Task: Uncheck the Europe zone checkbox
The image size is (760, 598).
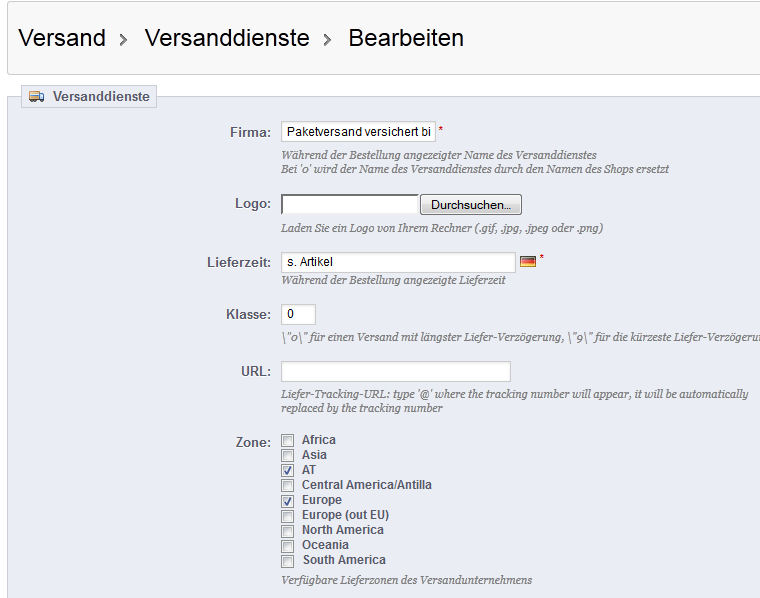Action: [x=288, y=500]
